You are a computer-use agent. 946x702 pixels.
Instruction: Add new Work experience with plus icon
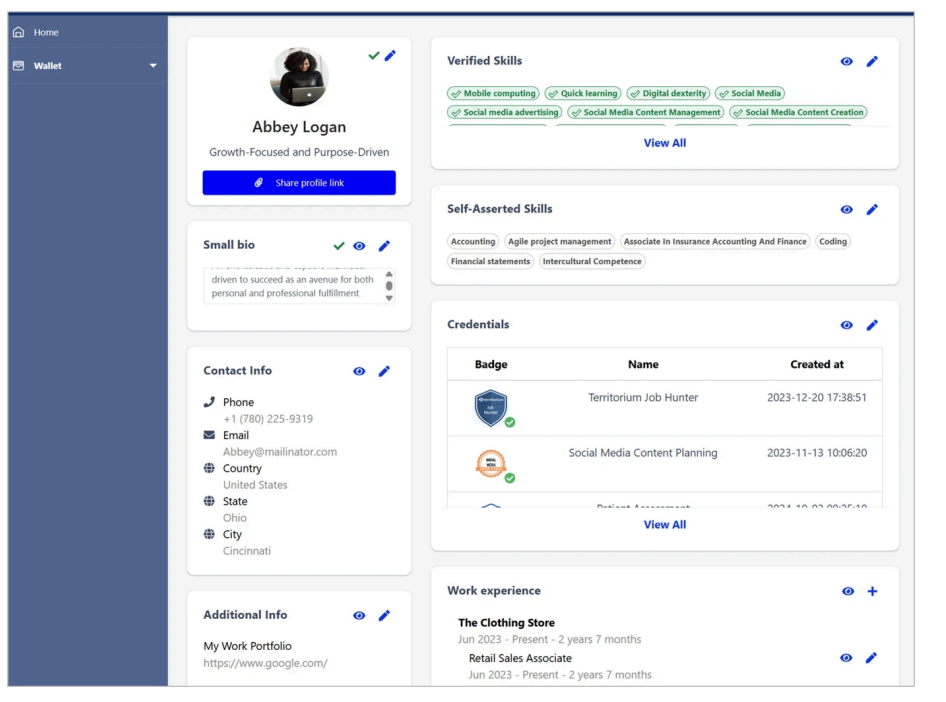coord(872,591)
